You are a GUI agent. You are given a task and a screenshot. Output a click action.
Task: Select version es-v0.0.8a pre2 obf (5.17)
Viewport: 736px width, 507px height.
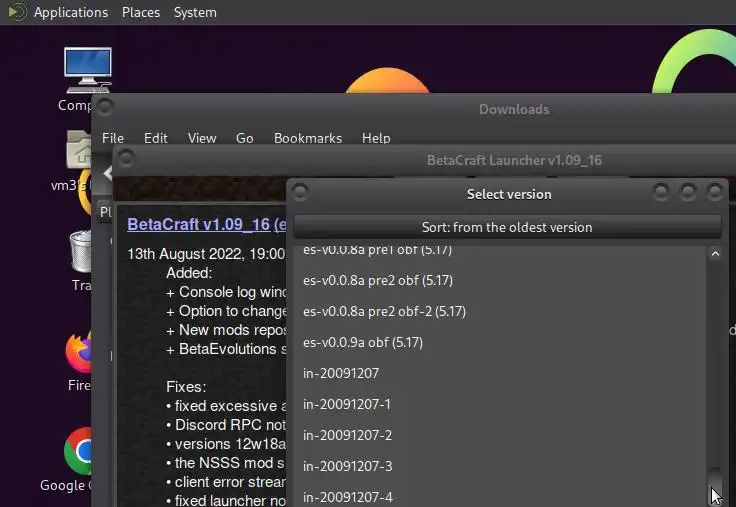click(x=499, y=280)
